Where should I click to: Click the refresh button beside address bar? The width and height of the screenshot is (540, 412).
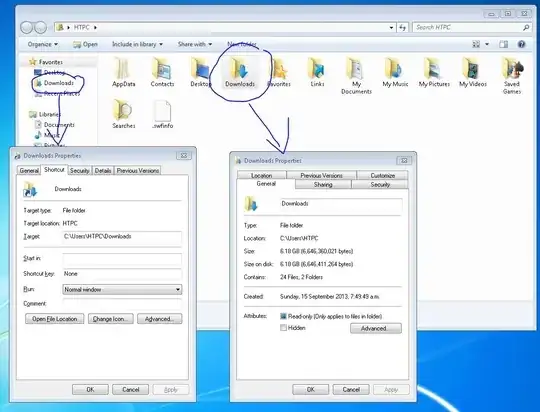coord(403,27)
